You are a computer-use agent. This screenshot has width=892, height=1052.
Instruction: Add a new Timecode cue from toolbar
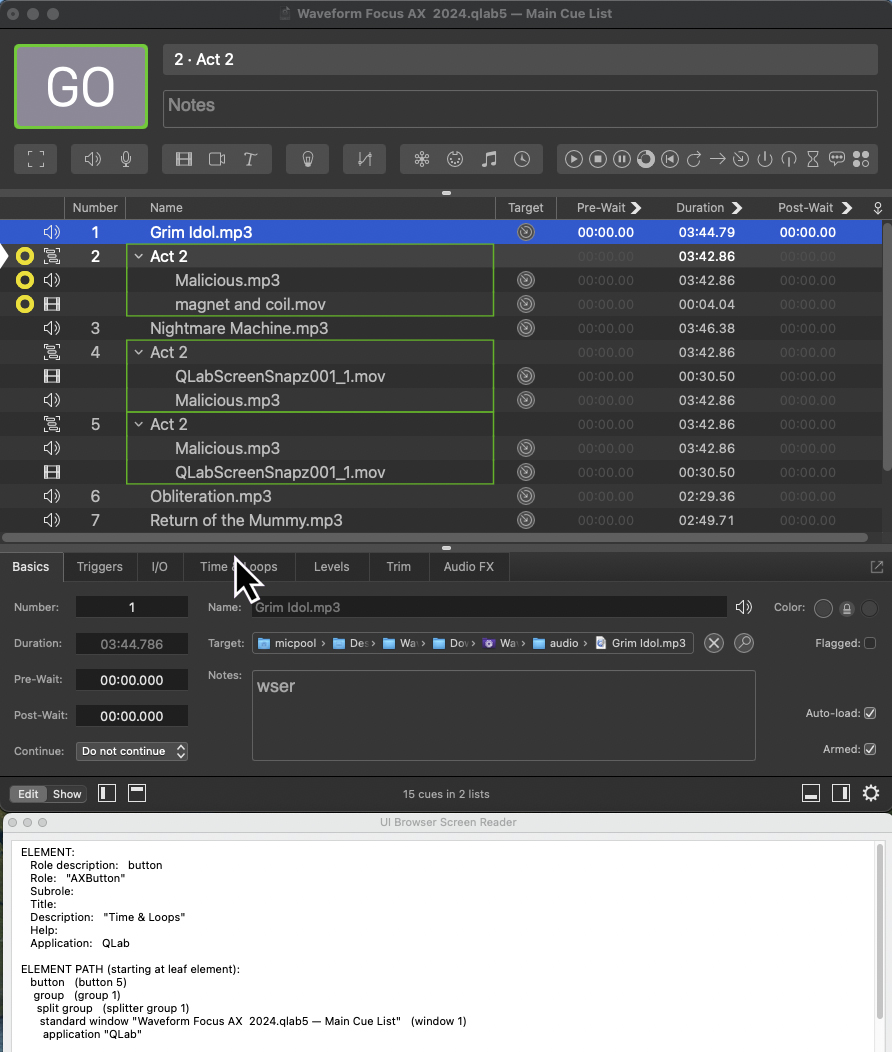click(x=521, y=159)
